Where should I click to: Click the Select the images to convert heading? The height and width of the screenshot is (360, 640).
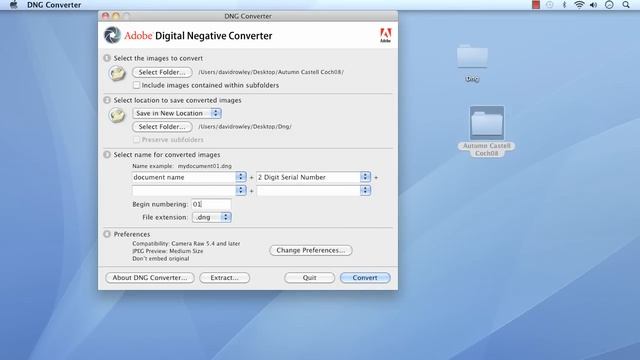[158, 58]
